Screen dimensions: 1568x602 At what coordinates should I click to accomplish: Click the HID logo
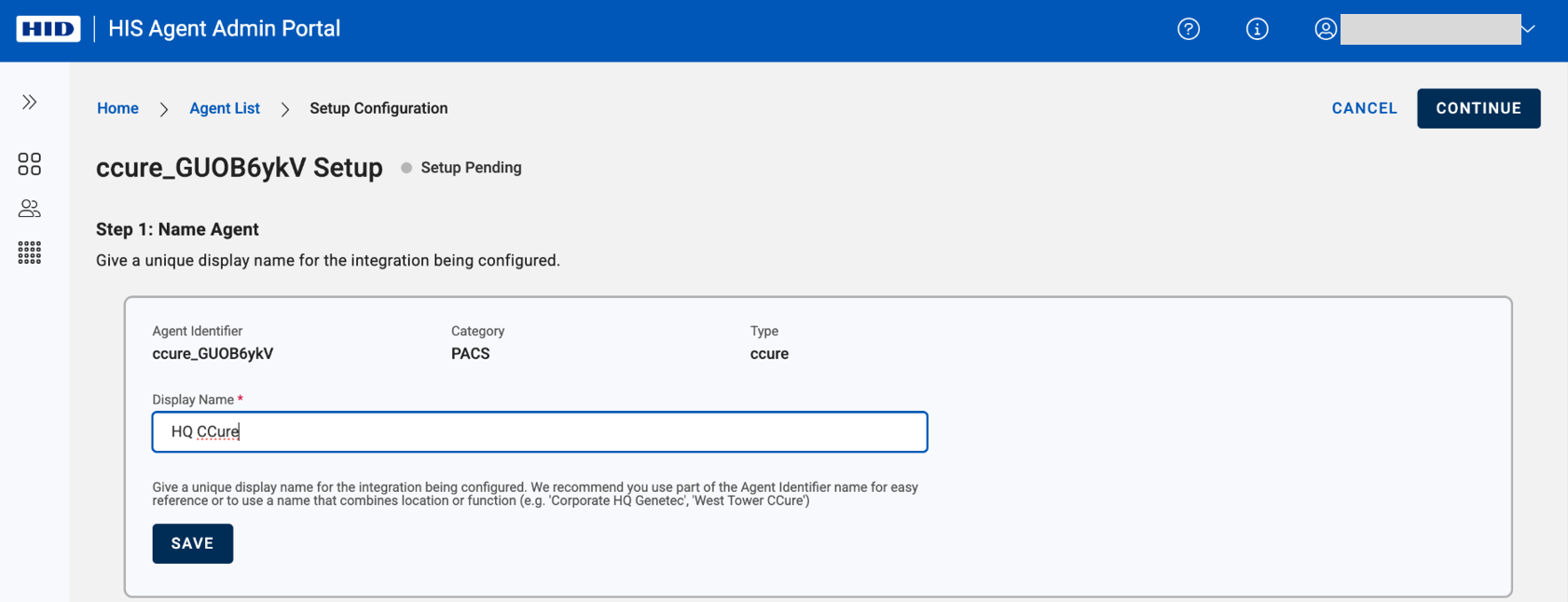click(x=48, y=29)
